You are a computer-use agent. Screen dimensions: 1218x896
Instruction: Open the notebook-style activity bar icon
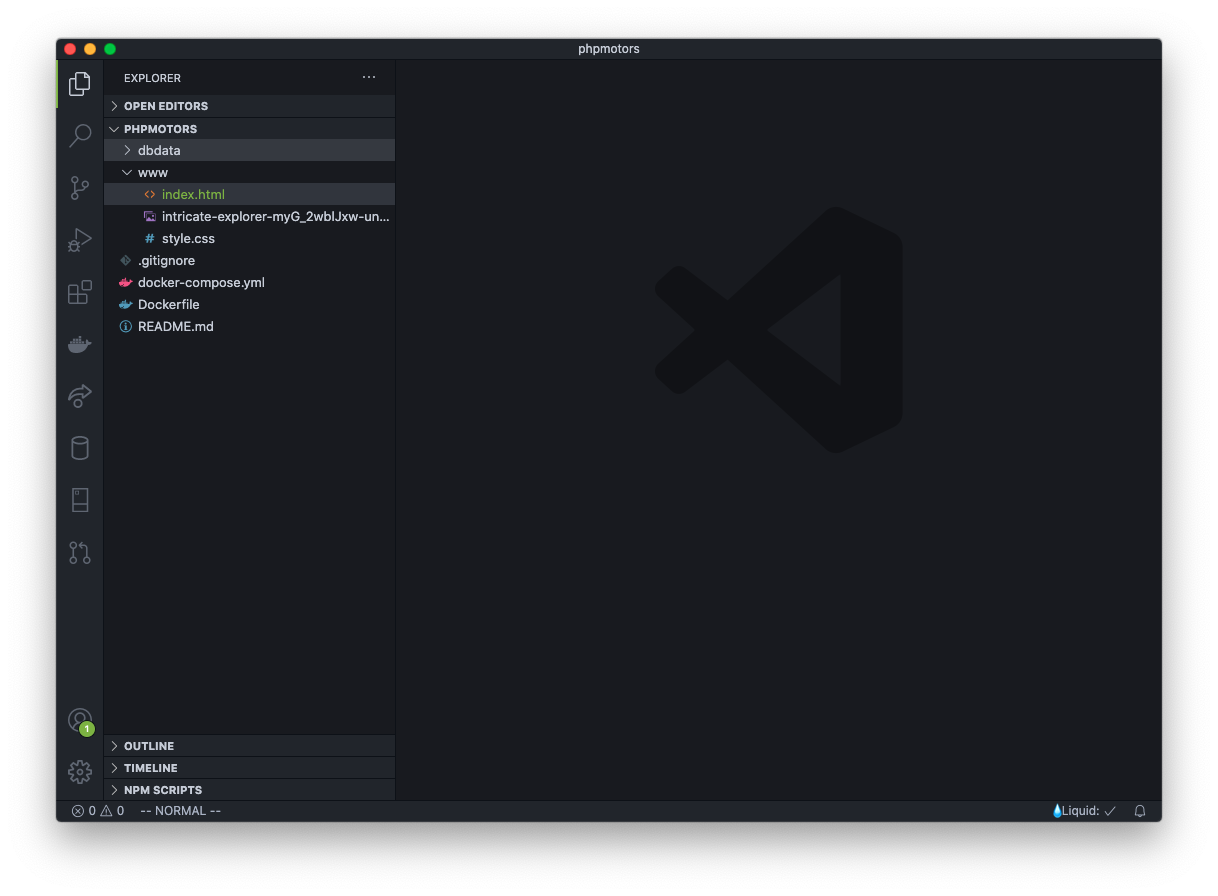[80, 500]
